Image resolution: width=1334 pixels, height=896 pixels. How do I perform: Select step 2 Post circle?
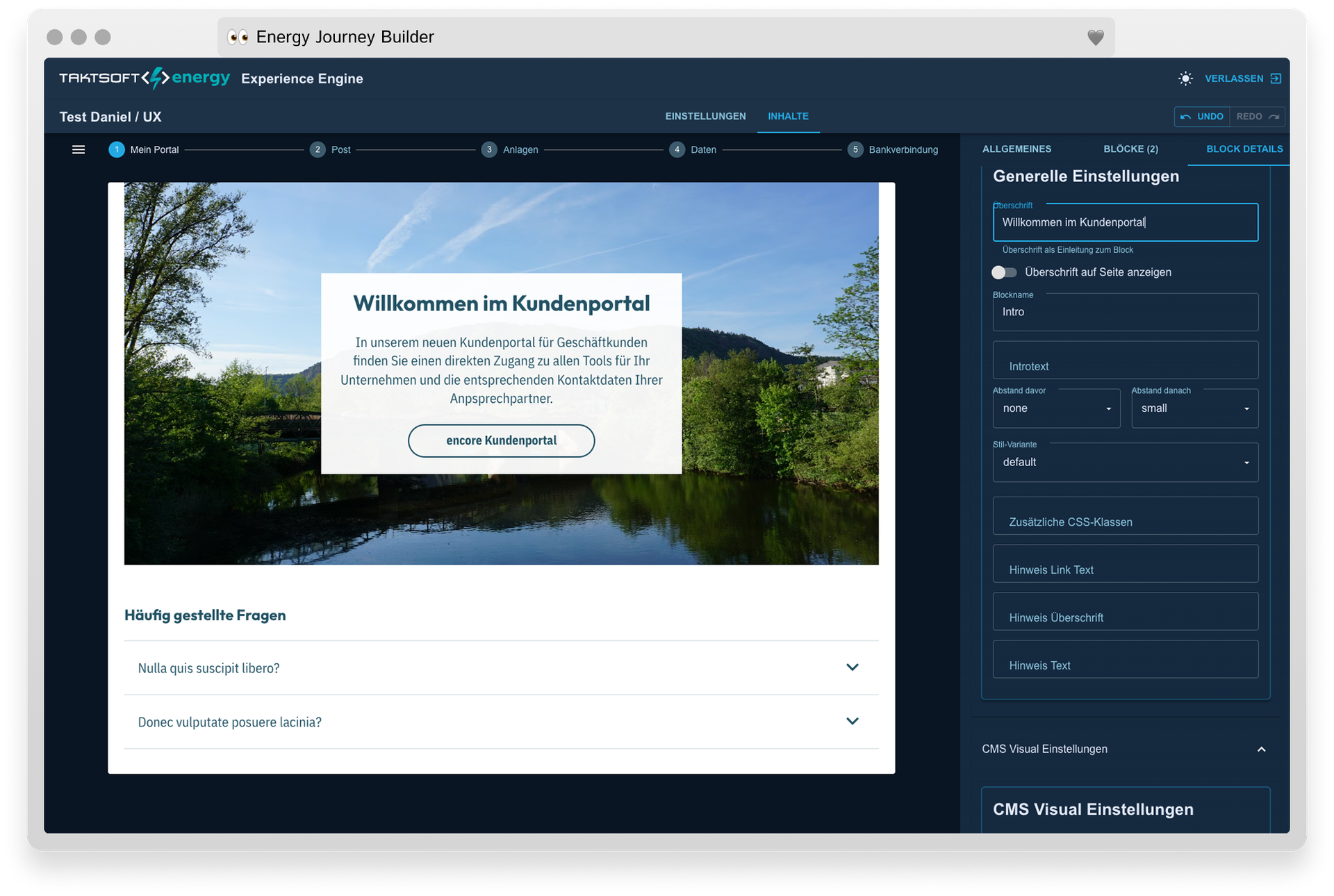pos(318,149)
